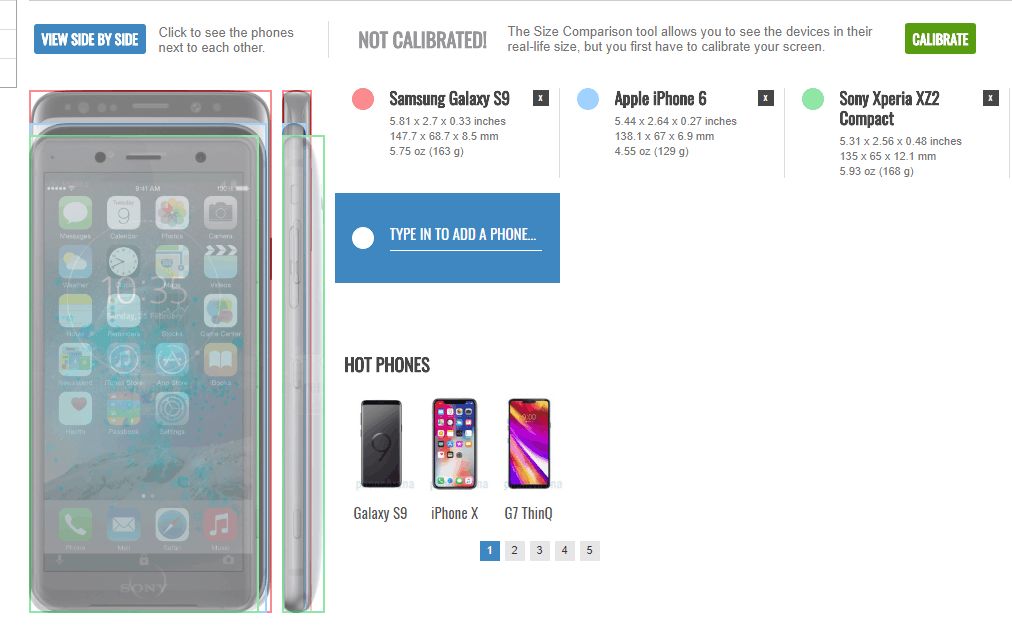Image resolution: width=1012 pixels, height=632 pixels.
Task: Go to hot phones page 5
Action: point(589,551)
